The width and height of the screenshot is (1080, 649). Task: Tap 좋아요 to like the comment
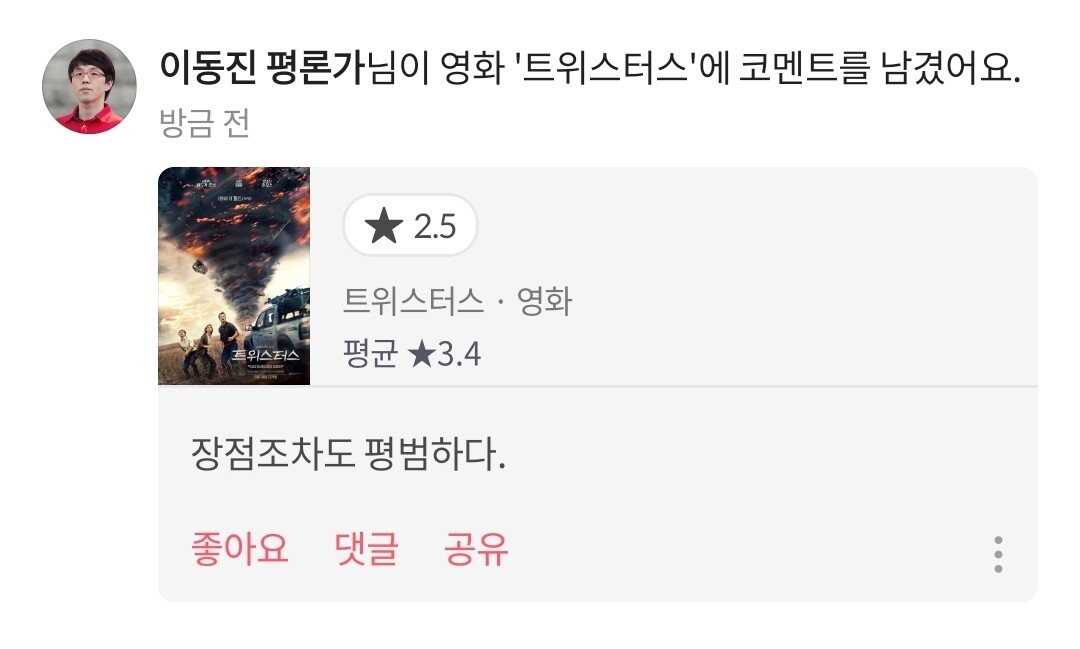click(239, 549)
